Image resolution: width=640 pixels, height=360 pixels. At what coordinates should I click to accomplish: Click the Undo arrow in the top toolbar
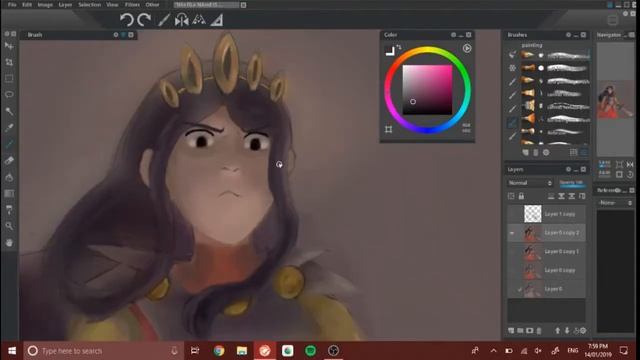[127, 20]
